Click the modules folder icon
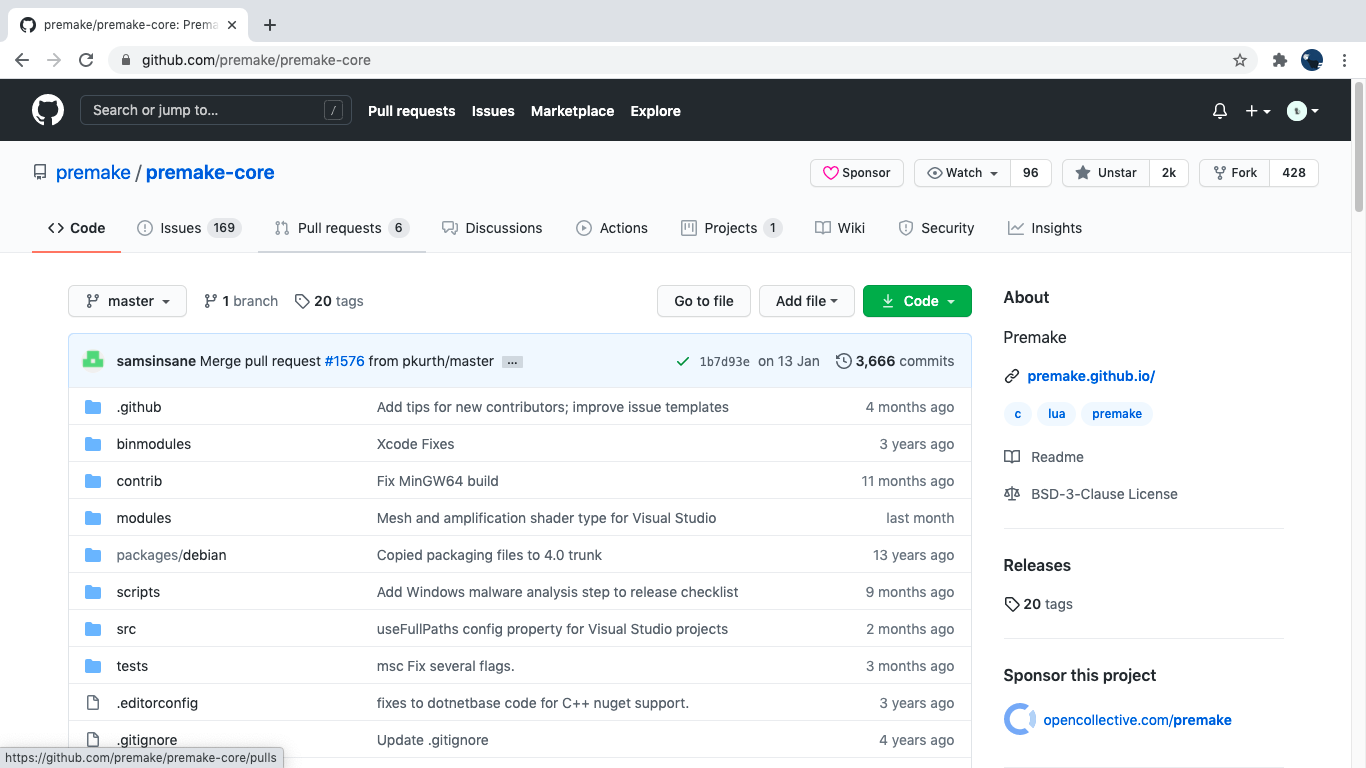This screenshot has width=1366, height=768. (x=93, y=518)
